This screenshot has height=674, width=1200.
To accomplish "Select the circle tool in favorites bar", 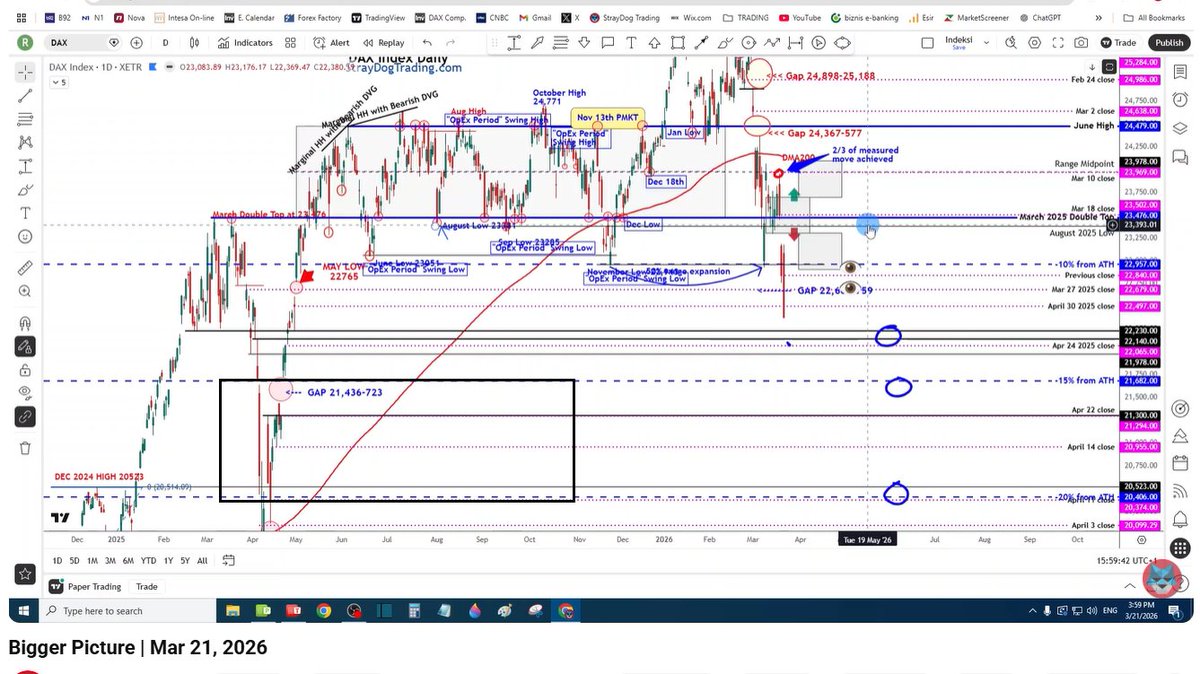I will point(748,43).
